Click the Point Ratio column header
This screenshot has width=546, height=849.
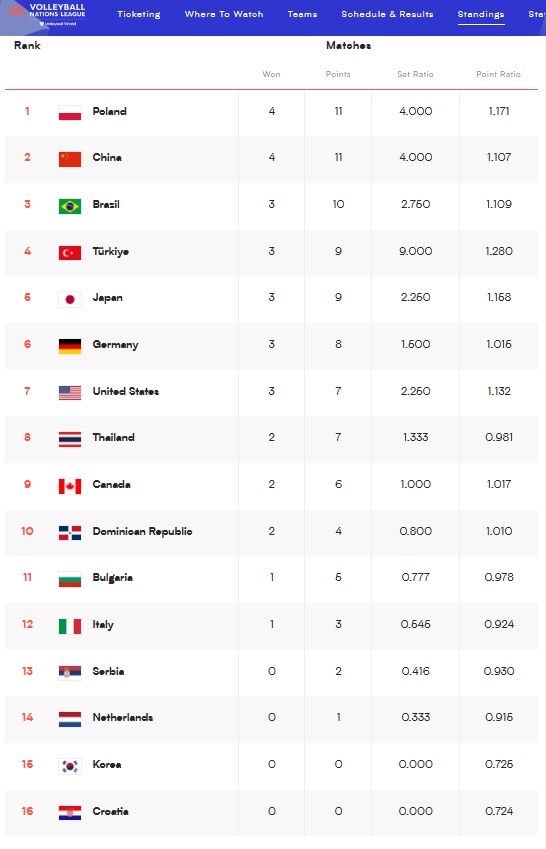coord(498,74)
